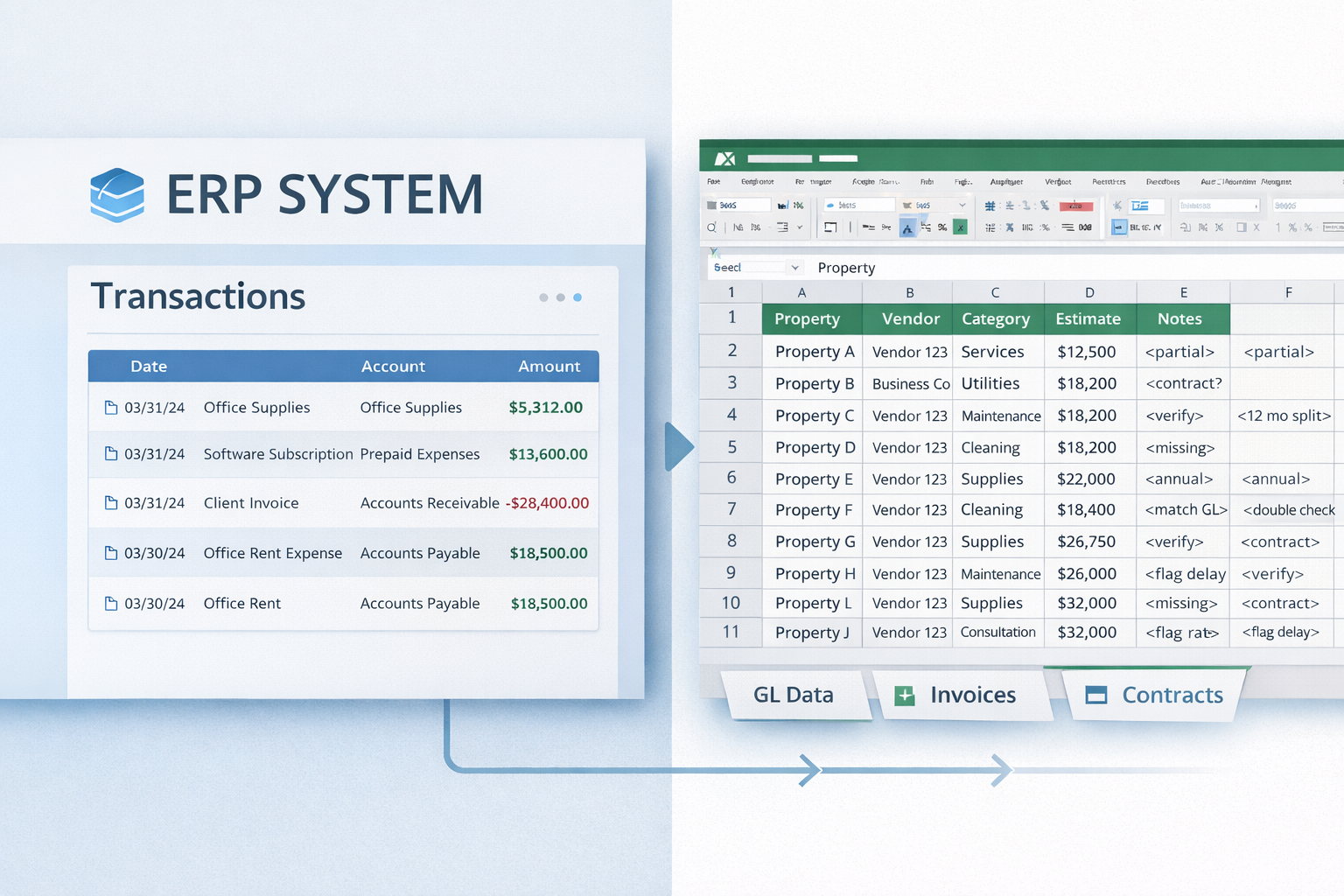
Task: Click the blue highlighted font icon in ribbon
Action: click(x=907, y=228)
